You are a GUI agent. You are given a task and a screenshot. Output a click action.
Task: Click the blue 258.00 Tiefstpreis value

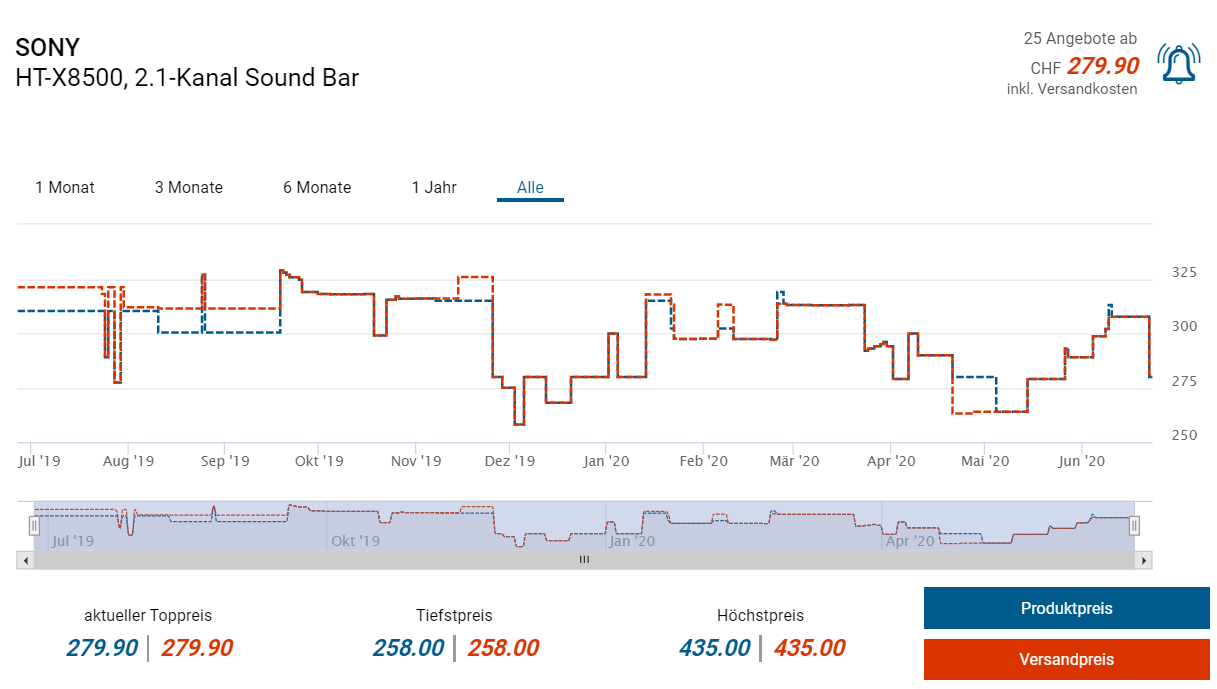408,648
